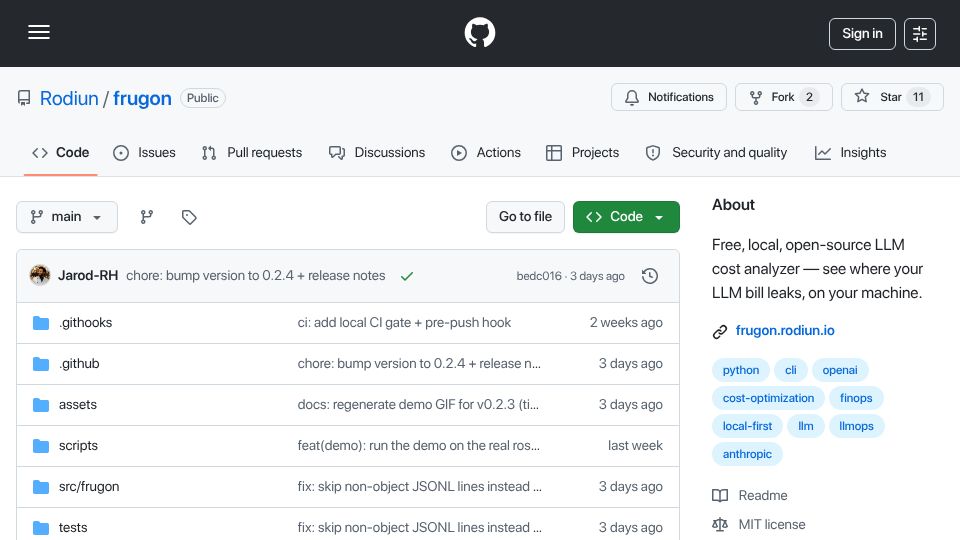Select the python topic tag
The image size is (960, 540).
tap(741, 370)
